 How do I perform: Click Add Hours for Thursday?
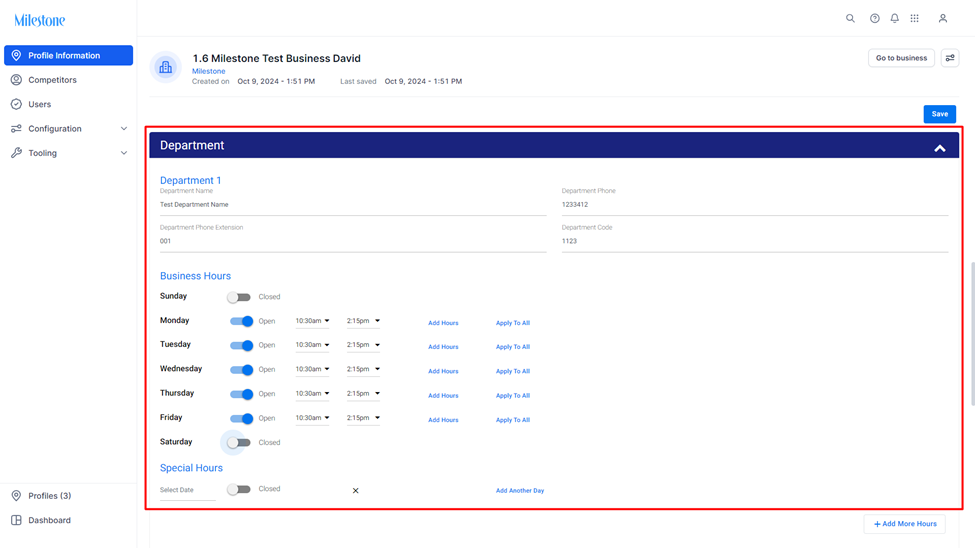point(443,396)
